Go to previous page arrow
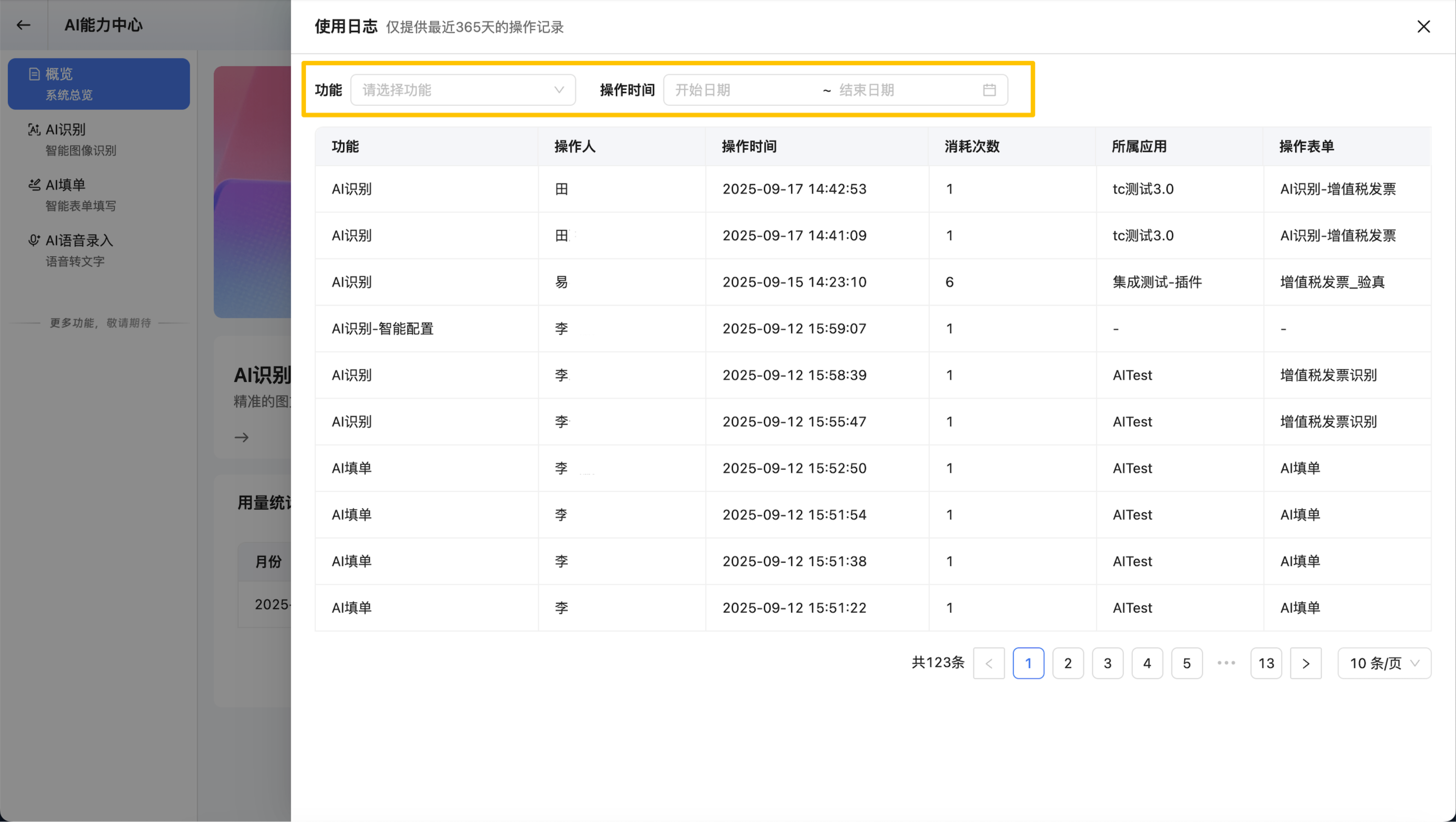The width and height of the screenshot is (1456, 822). tap(989, 663)
